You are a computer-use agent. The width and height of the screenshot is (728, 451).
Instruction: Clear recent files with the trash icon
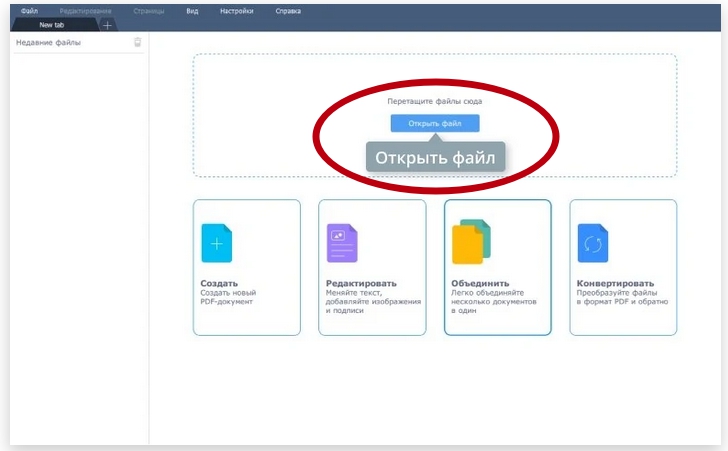pyautogui.click(x=137, y=42)
